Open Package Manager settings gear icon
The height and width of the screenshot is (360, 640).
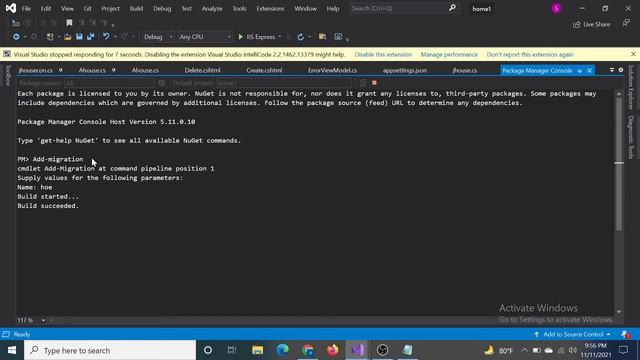(162, 83)
